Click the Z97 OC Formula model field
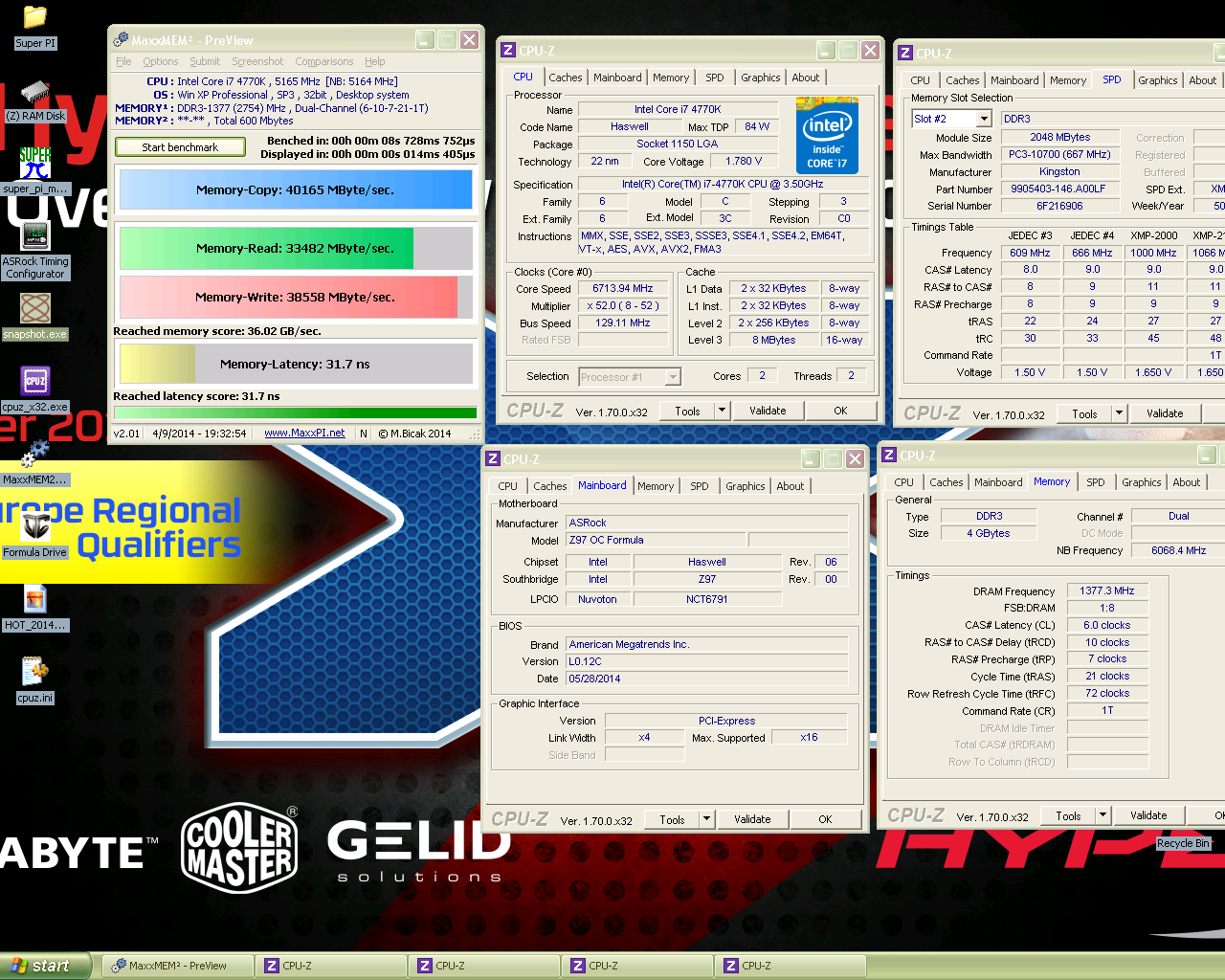Image resolution: width=1225 pixels, height=980 pixels. (657, 540)
